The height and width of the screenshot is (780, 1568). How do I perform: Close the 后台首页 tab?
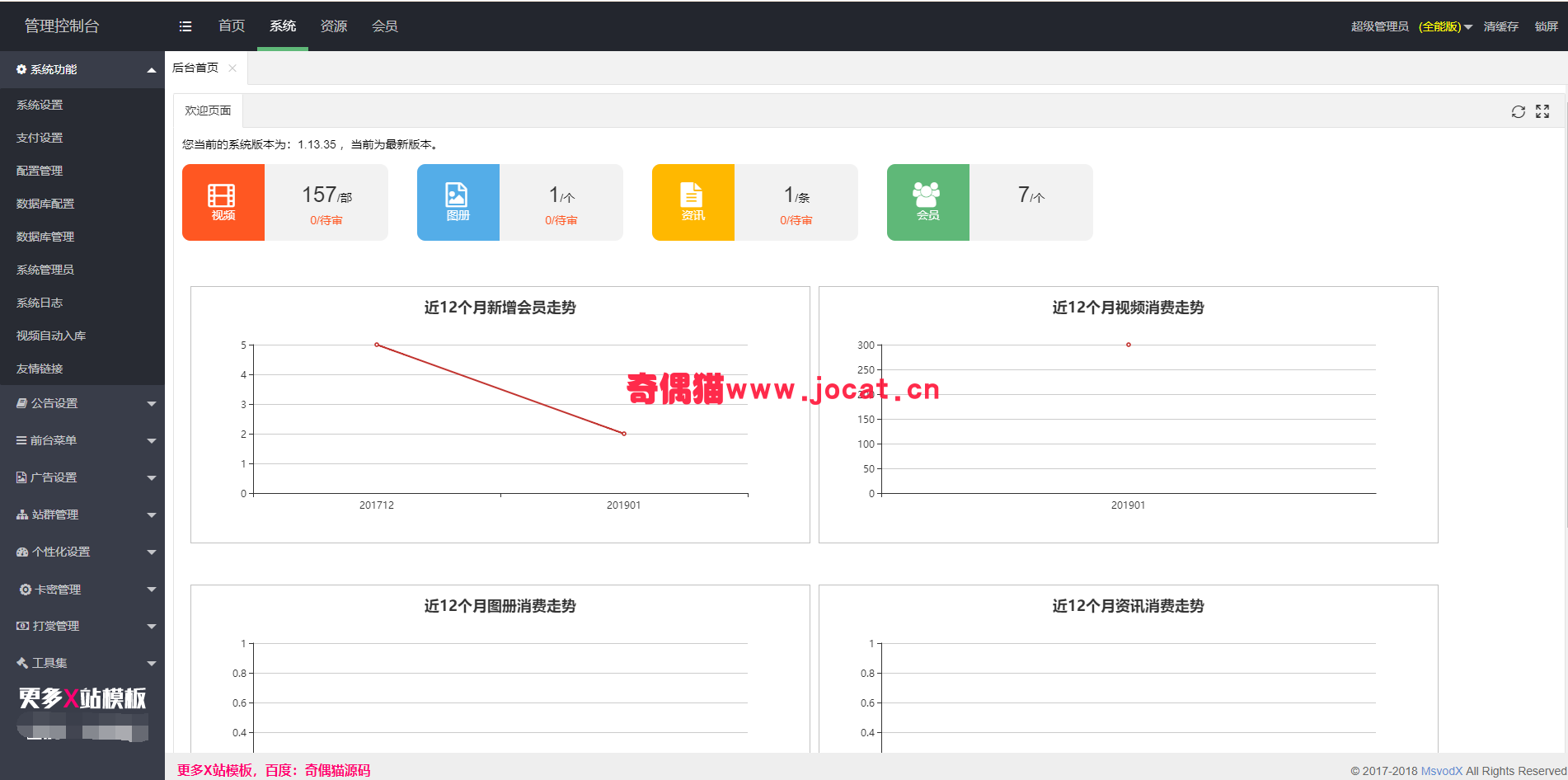(x=232, y=68)
